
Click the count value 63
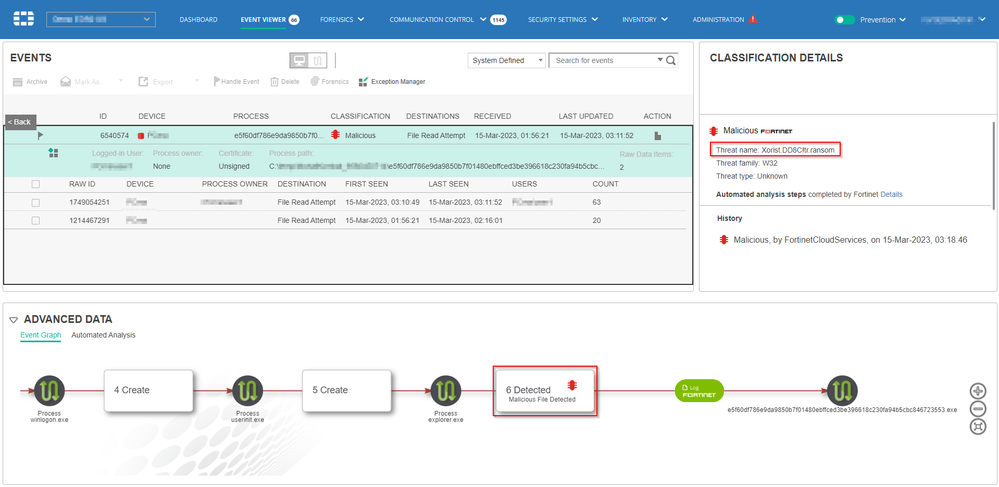point(597,202)
